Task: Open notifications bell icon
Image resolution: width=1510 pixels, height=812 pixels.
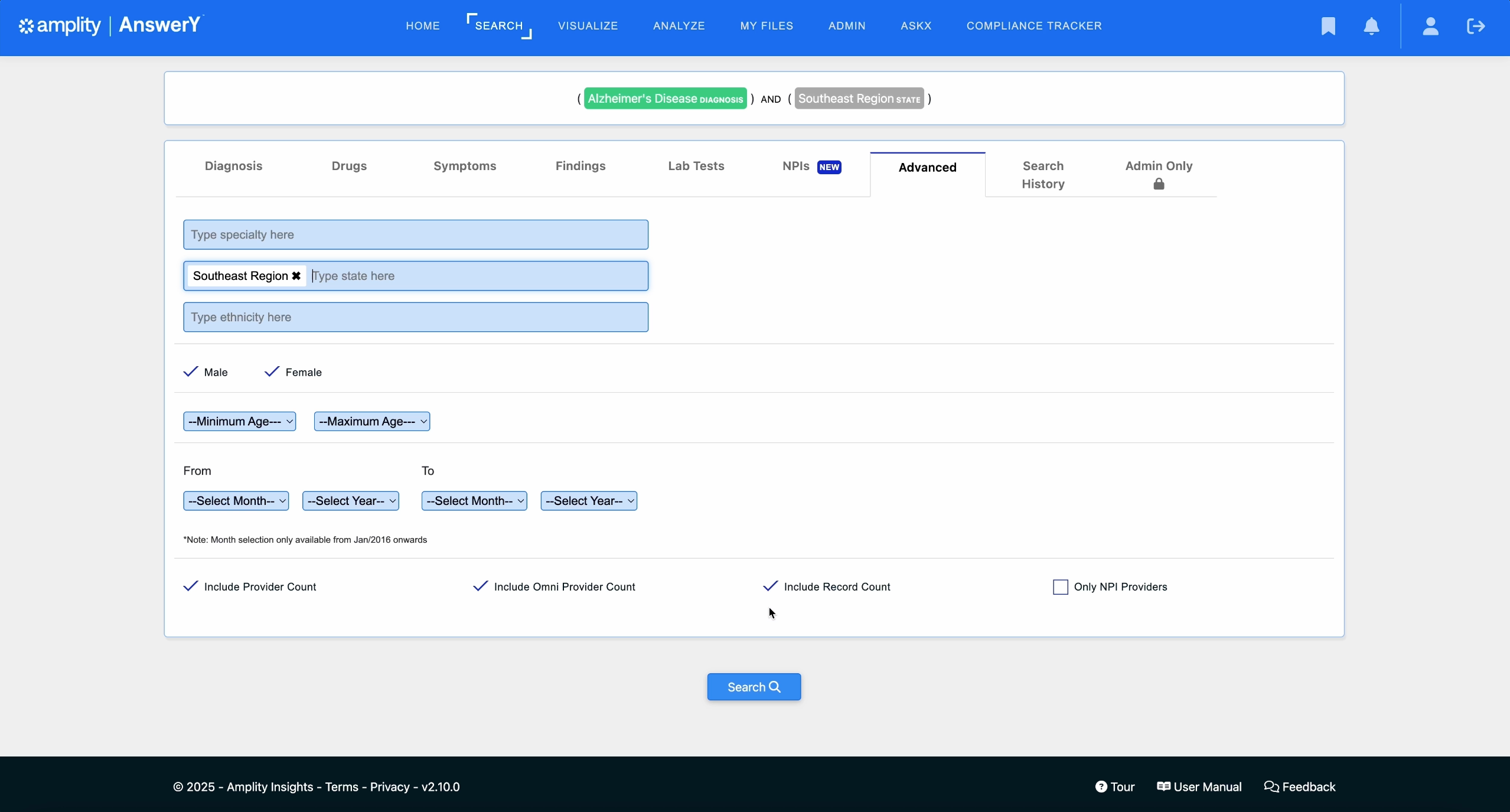Action: pyautogui.click(x=1371, y=26)
